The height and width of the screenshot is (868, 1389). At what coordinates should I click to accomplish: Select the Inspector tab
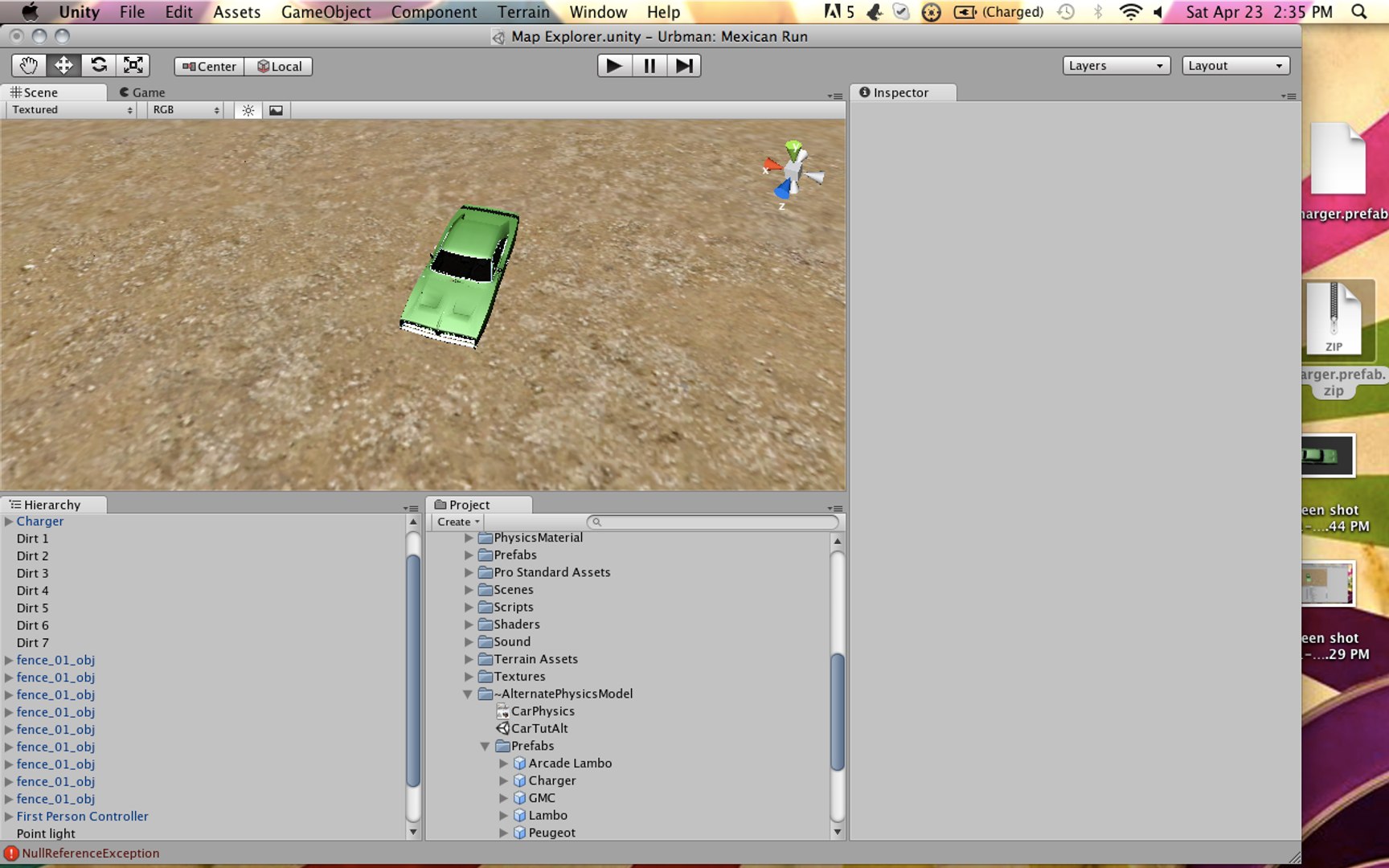click(x=903, y=92)
